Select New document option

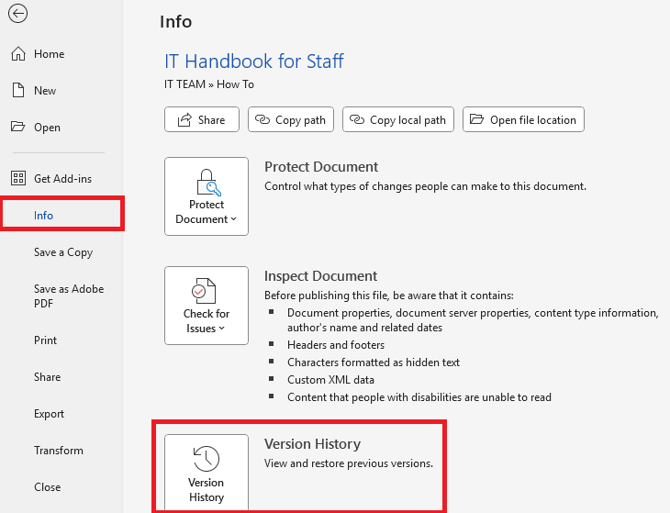[45, 90]
